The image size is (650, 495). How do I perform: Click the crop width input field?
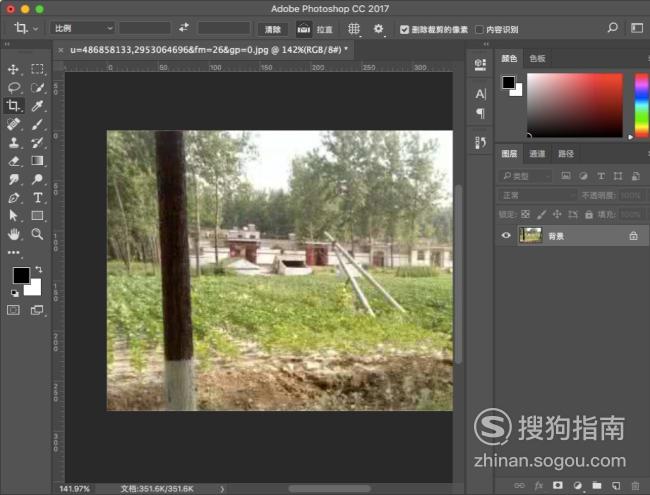tap(145, 28)
